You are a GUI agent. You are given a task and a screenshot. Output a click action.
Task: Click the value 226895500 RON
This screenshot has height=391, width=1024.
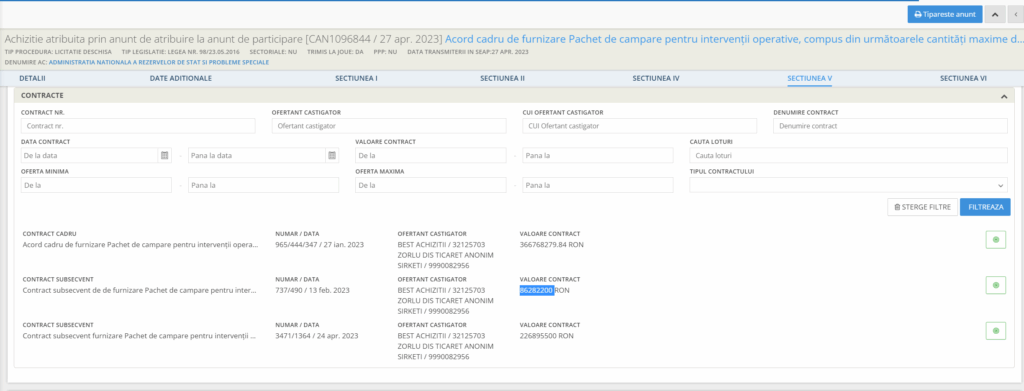tap(547, 336)
